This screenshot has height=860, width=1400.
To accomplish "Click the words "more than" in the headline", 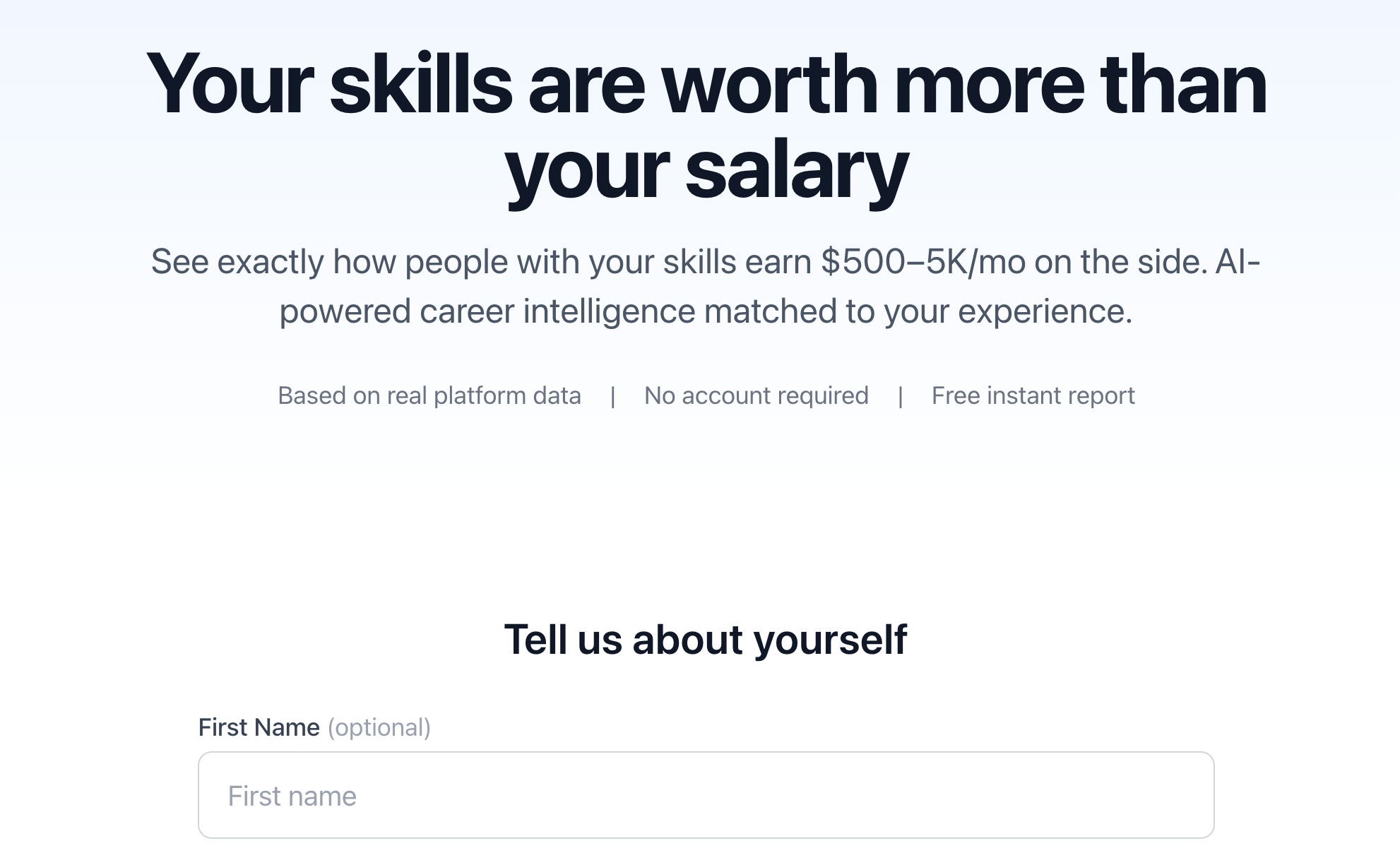I will click(x=1080, y=85).
